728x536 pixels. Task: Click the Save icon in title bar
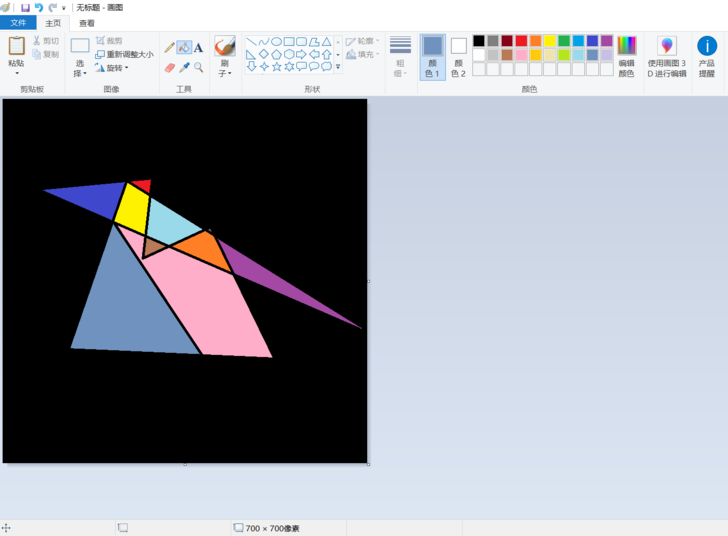26,7
